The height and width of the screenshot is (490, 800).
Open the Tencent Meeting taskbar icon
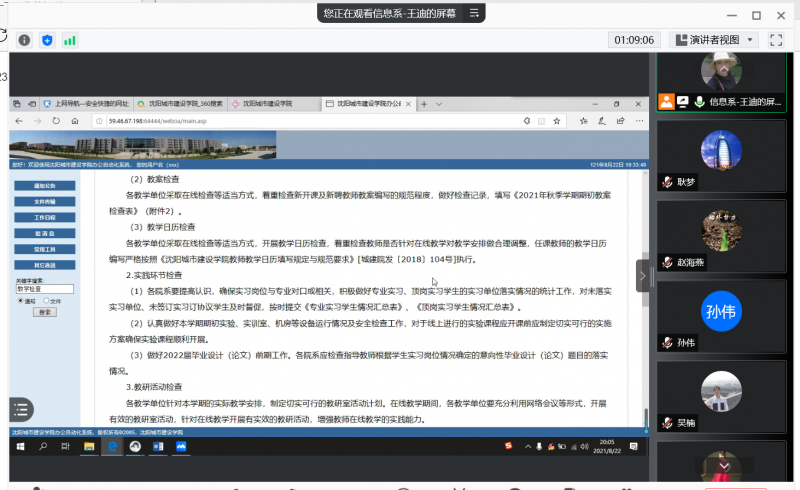coord(181,446)
